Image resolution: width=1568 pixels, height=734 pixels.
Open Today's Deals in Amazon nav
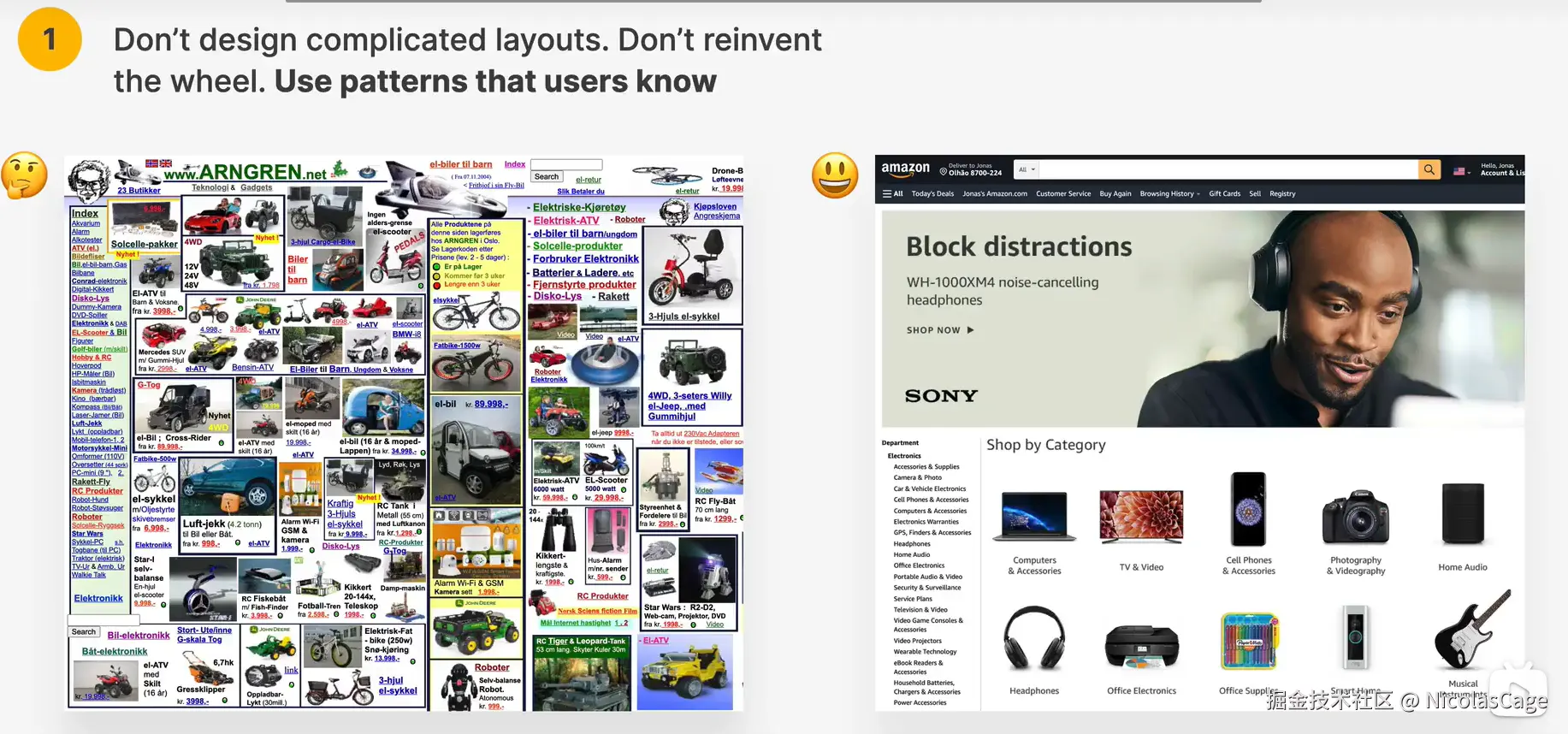(x=932, y=193)
